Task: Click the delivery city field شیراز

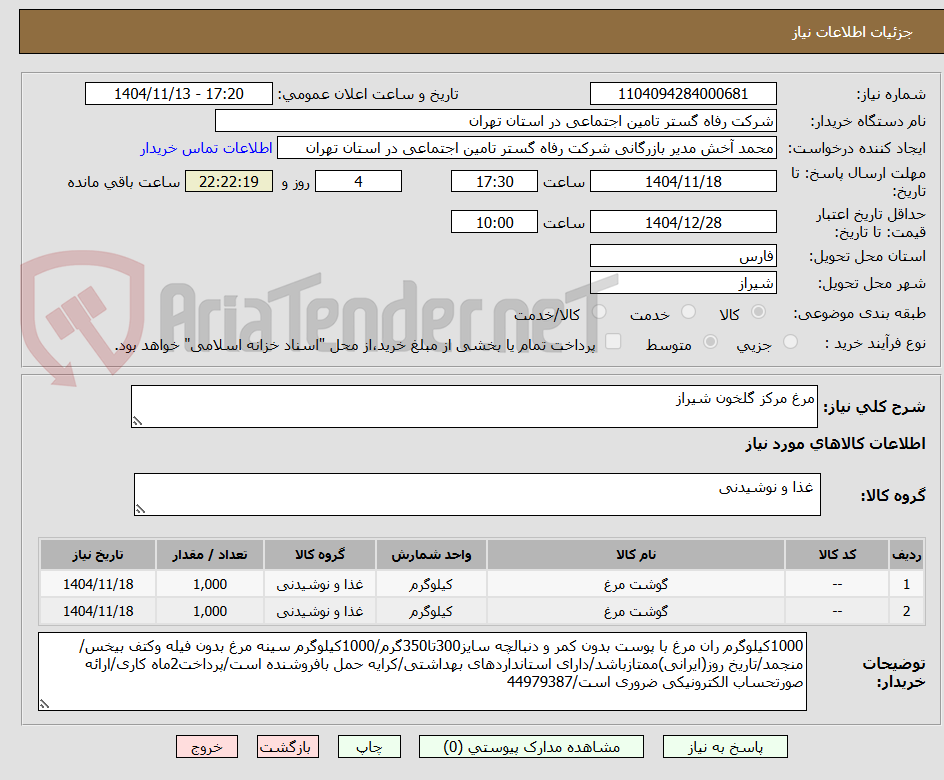Action: coord(683,283)
